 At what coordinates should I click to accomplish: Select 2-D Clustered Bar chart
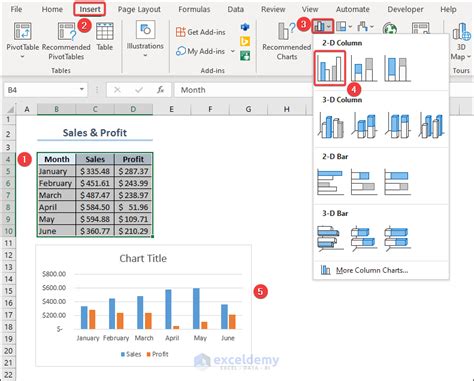pos(330,182)
